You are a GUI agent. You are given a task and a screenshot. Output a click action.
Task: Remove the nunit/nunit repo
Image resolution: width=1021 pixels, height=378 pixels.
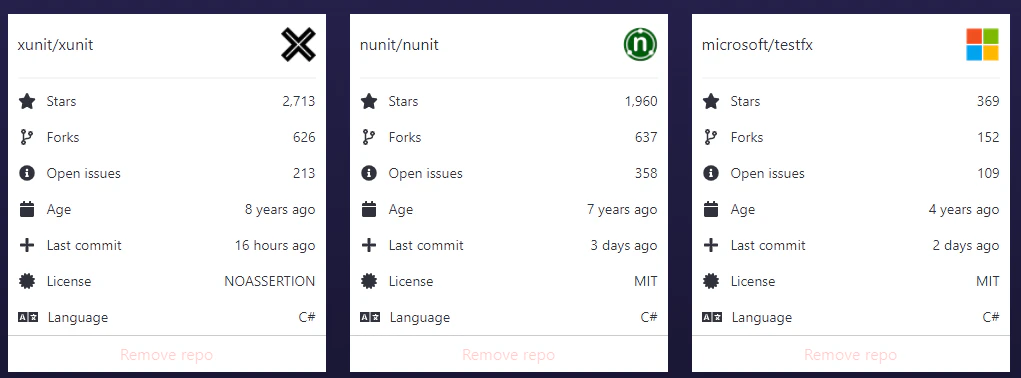click(509, 355)
